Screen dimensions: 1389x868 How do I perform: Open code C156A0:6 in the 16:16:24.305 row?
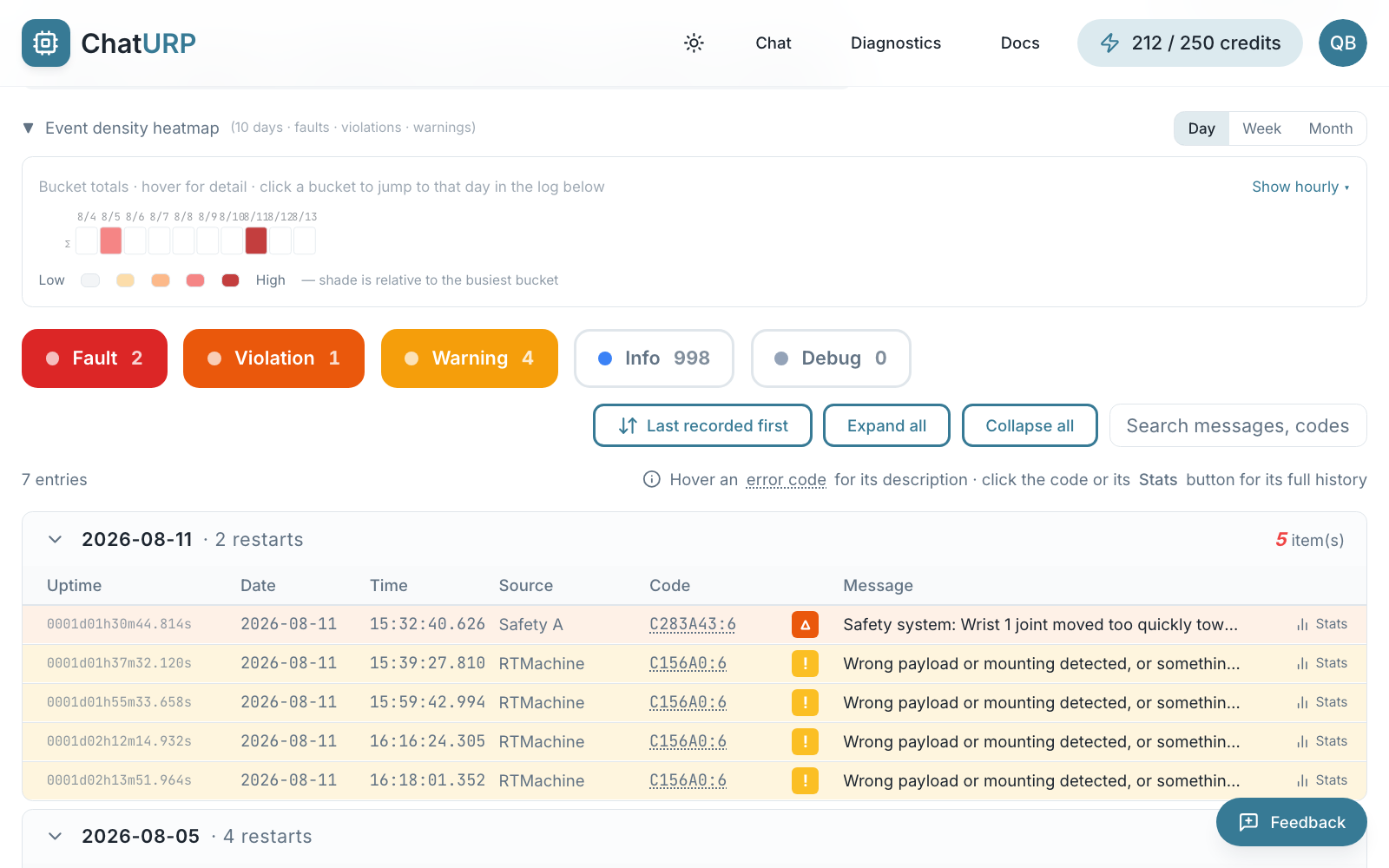pyautogui.click(x=688, y=741)
